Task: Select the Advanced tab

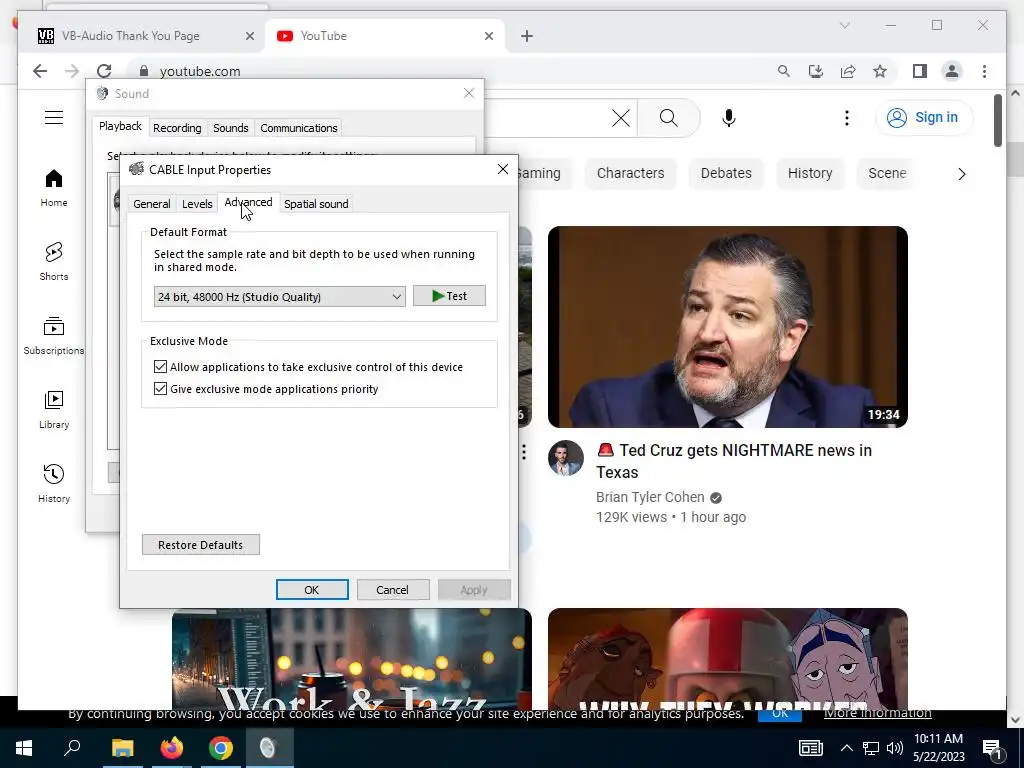Action: click(x=248, y=202)
